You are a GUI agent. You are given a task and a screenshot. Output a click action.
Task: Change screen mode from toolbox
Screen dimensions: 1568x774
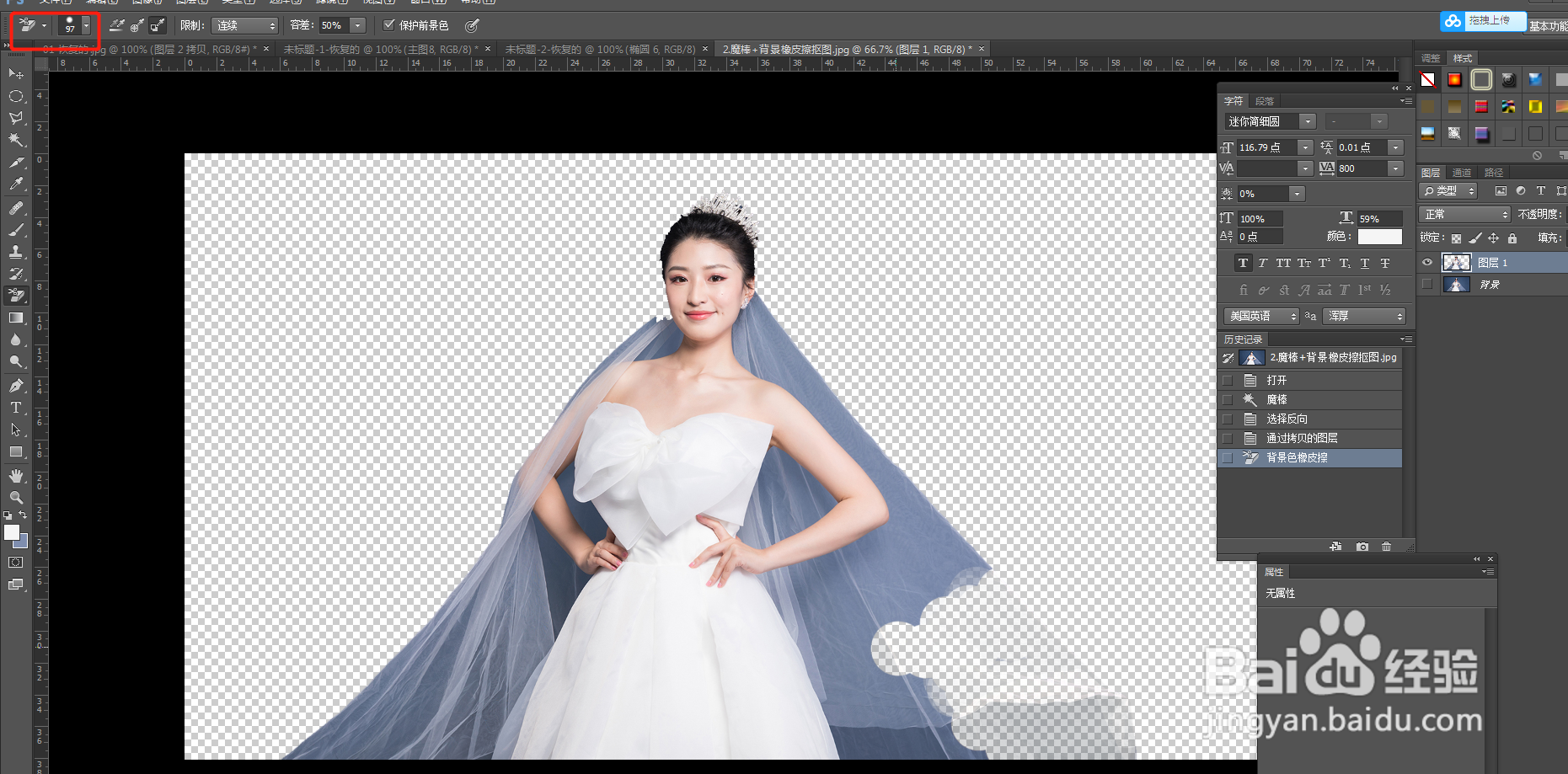[x=16, y=585]
